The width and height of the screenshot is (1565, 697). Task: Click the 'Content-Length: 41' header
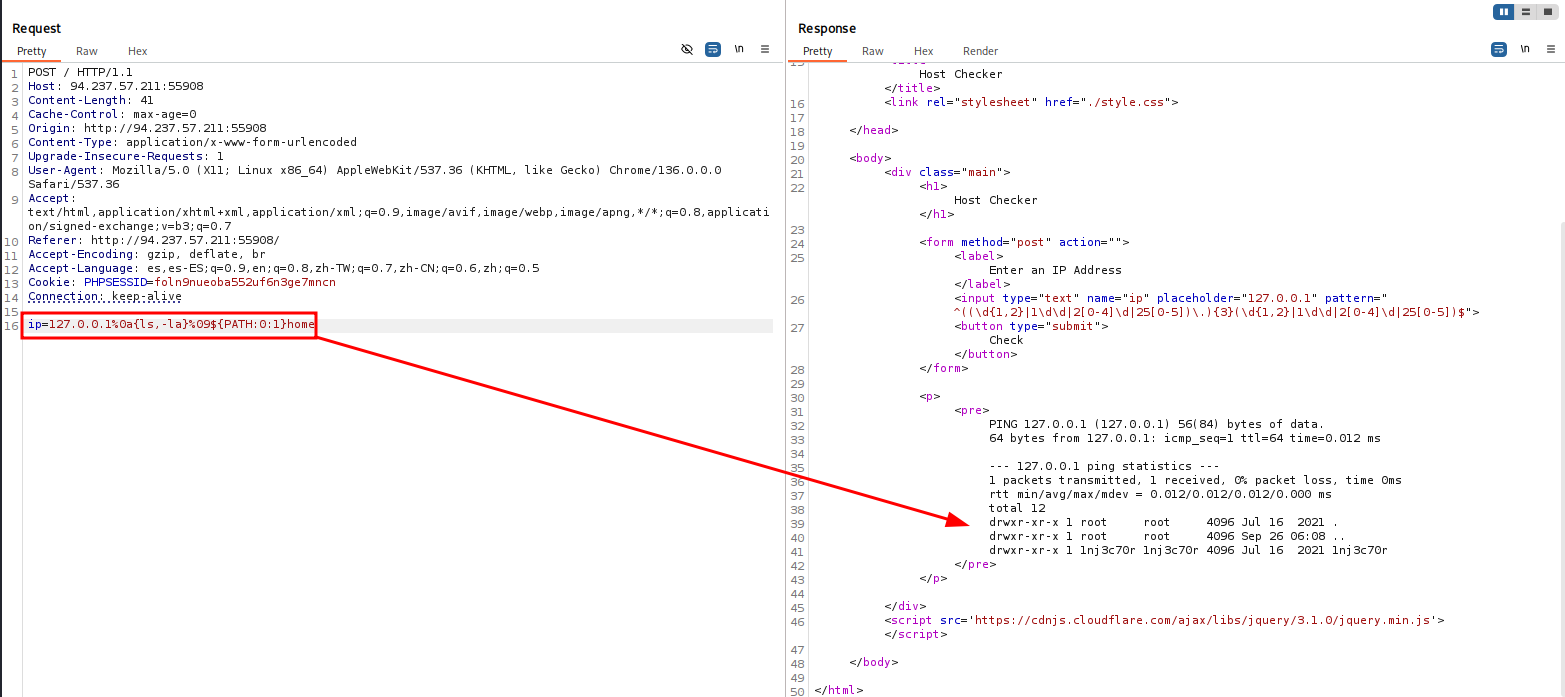(90, 100)
